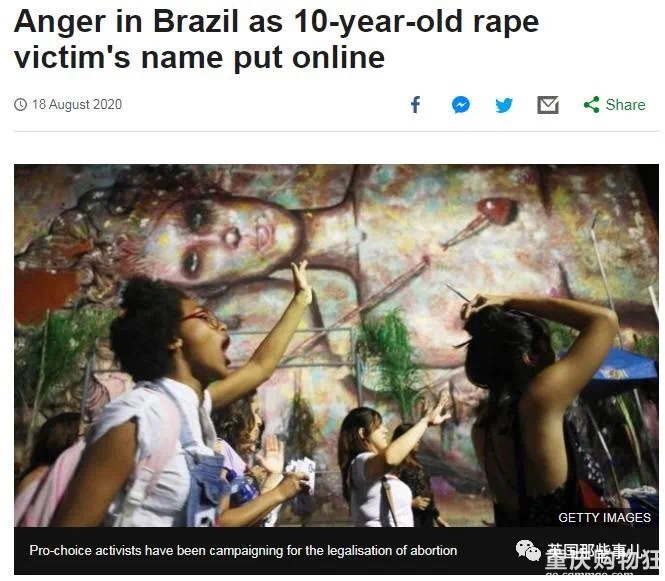Viewport: 665px width, 581px height.
Task: Select the 18 August 2020 date text
Action: pos(77,104)
